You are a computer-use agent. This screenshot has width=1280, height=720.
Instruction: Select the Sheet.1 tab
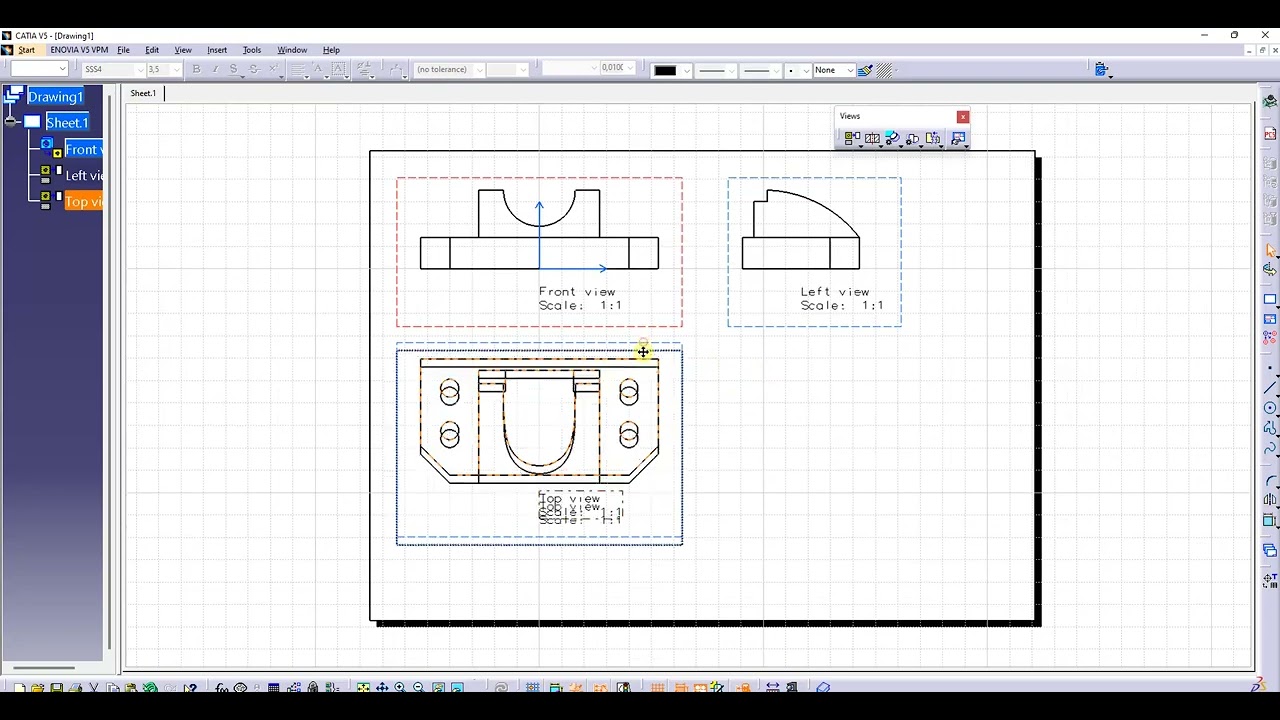[143, 93]
